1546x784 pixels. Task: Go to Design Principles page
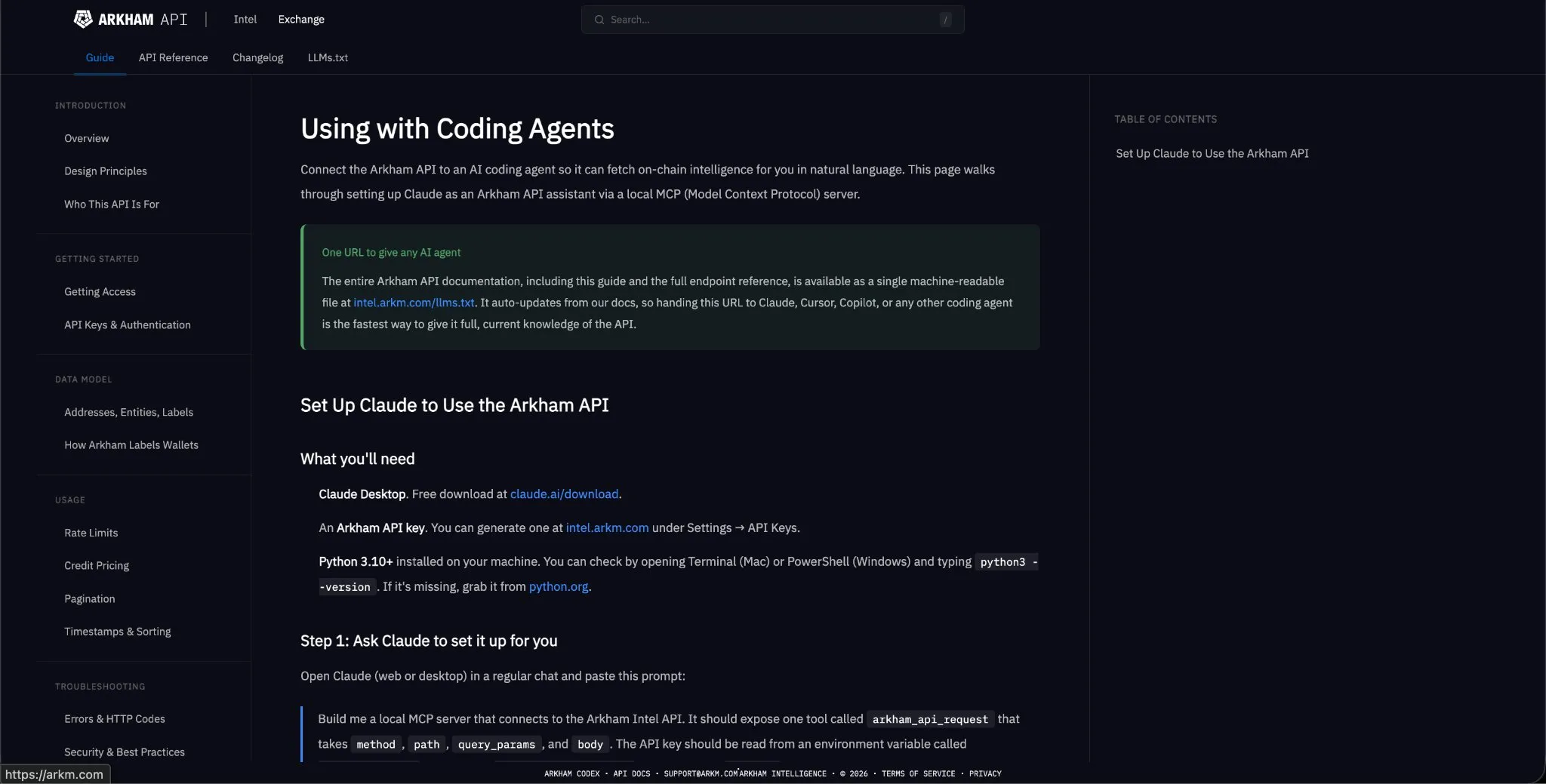click(106, 171)
